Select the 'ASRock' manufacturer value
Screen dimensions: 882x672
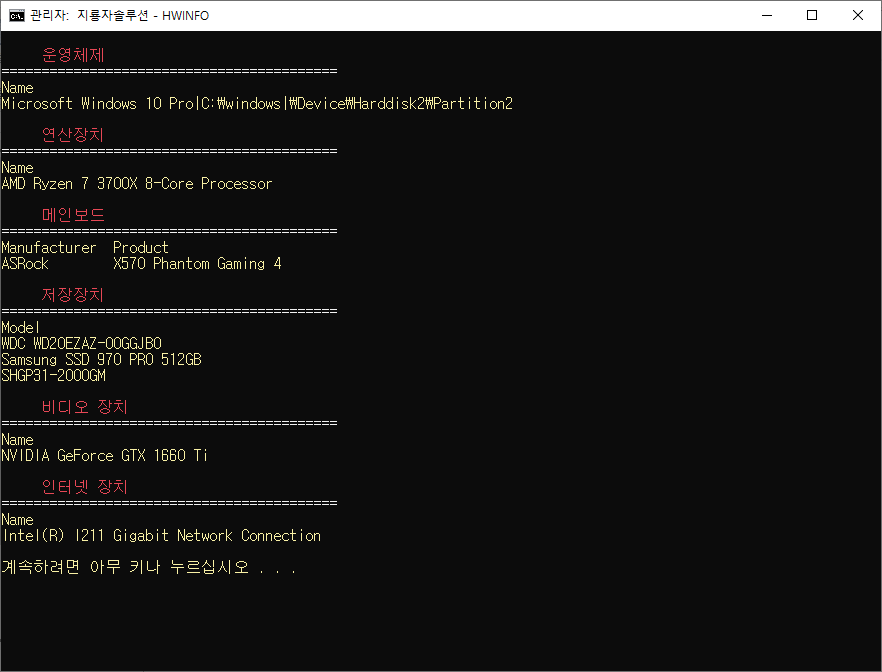[25, 264]
